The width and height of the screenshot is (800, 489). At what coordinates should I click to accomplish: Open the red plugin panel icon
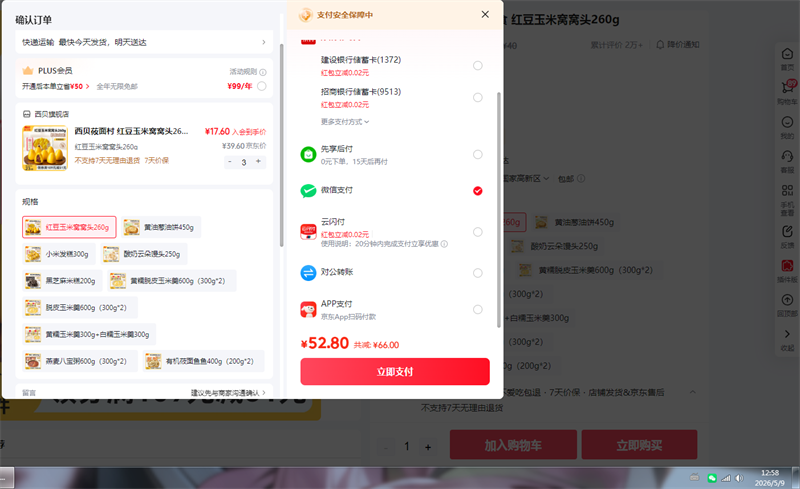[787, 265]
